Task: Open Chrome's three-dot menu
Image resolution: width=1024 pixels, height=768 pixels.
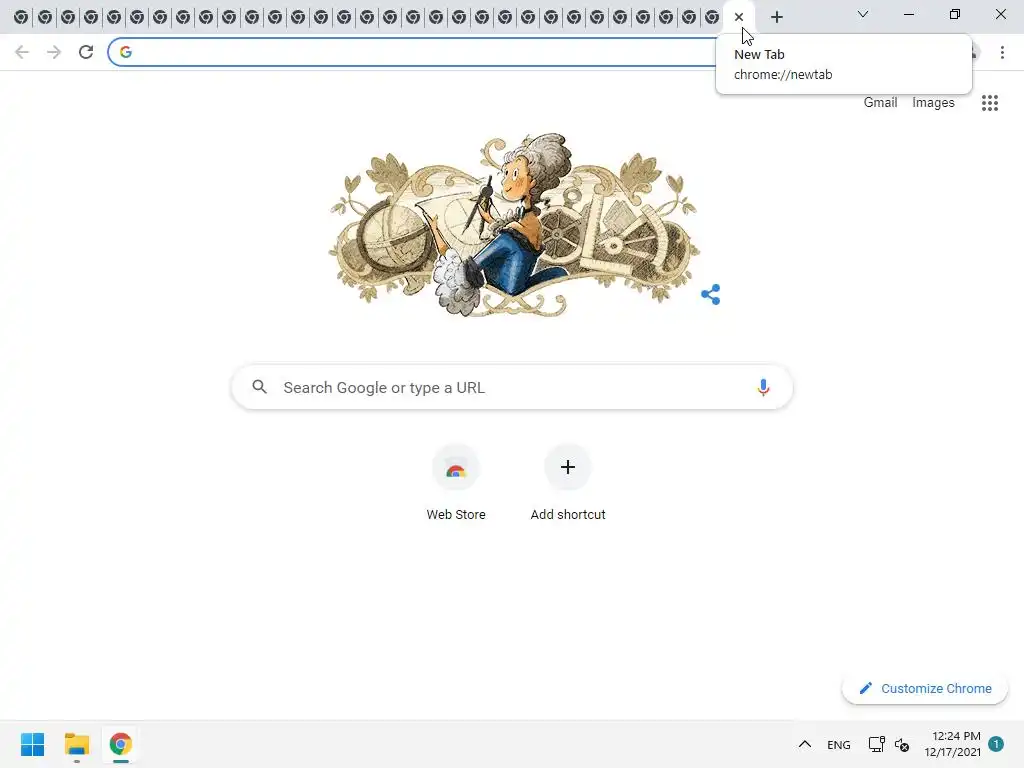Action: tap(1002, 52)
